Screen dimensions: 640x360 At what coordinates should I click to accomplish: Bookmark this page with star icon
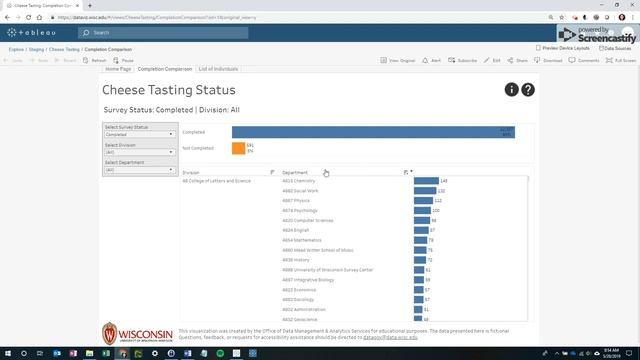point(562,18)
